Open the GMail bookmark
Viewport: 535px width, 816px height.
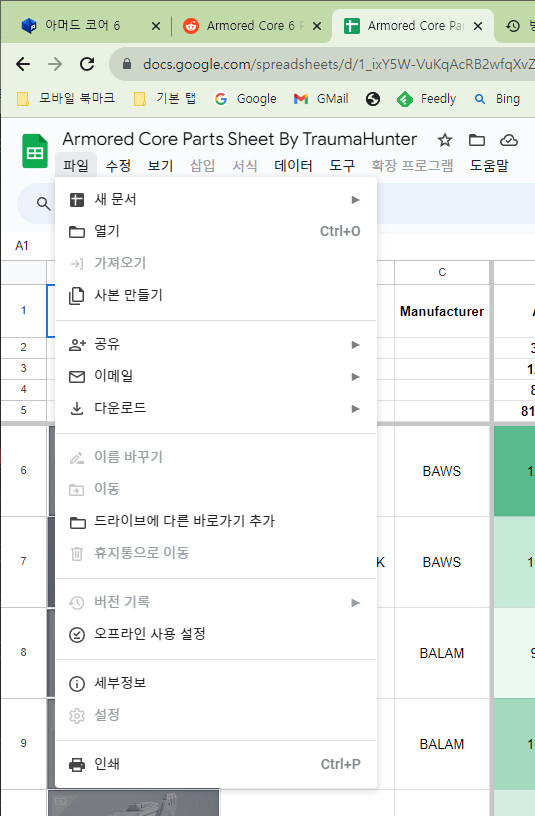tap(321, 99)
